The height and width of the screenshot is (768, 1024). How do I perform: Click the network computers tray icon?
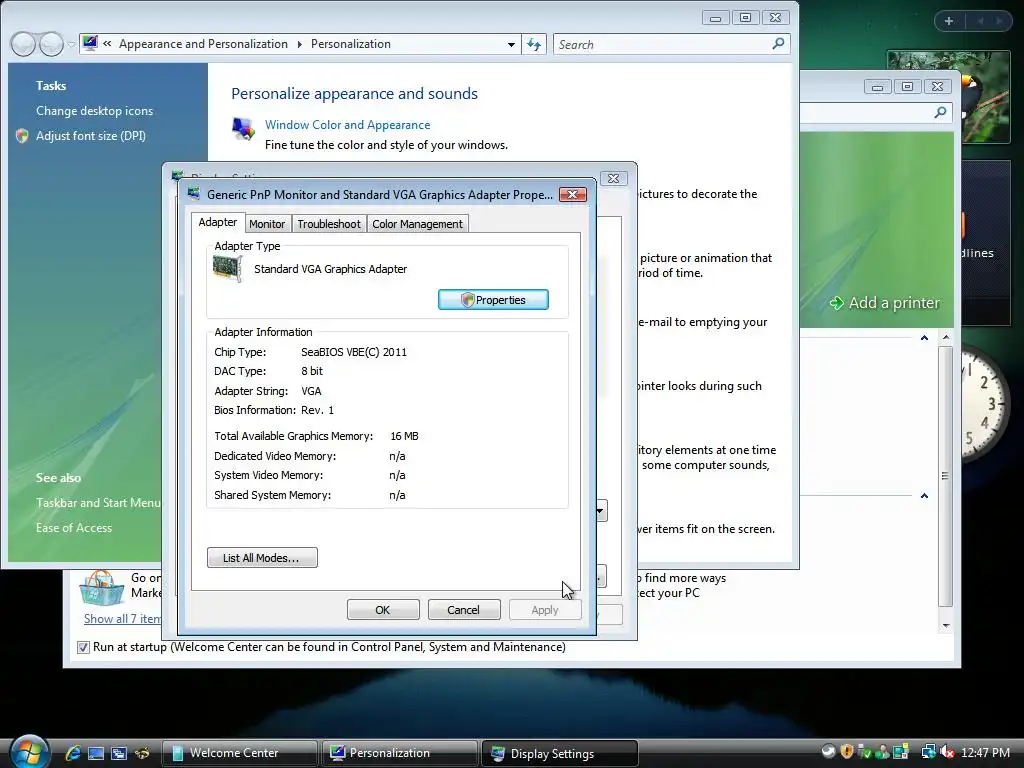tap(928, 752)
